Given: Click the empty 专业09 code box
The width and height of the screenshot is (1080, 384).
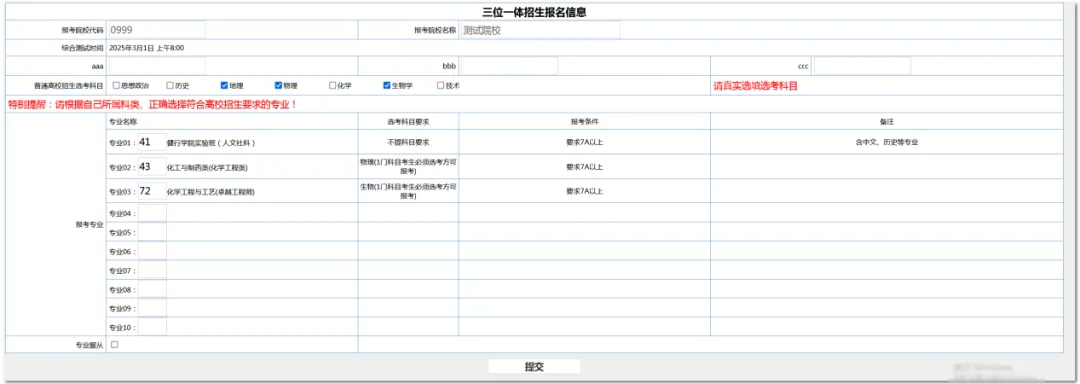Looking at the screenshot, I should tap(152, 308).
